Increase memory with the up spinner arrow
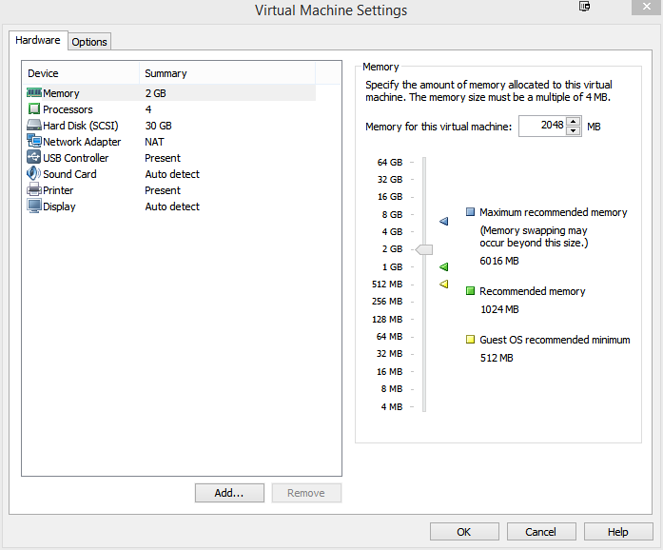Screen dimensions: 663x550 pos(573,121)
